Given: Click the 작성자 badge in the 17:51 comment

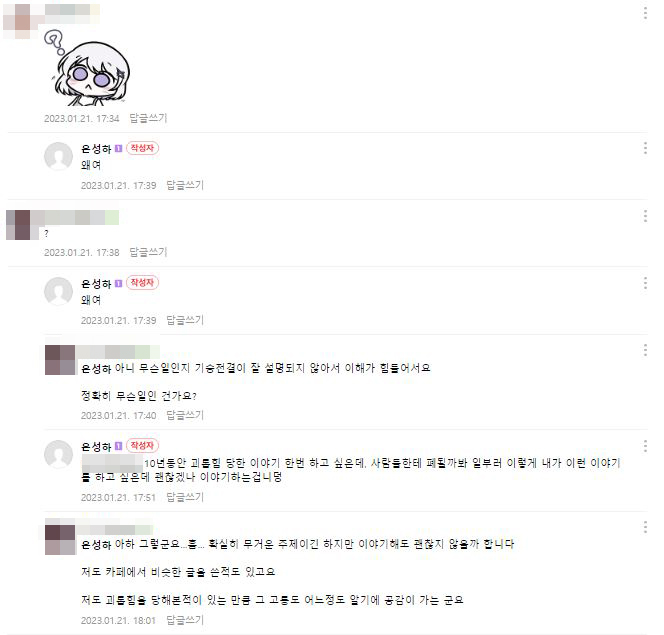Looking at the screenshot, I should click(x=142, y=445).
